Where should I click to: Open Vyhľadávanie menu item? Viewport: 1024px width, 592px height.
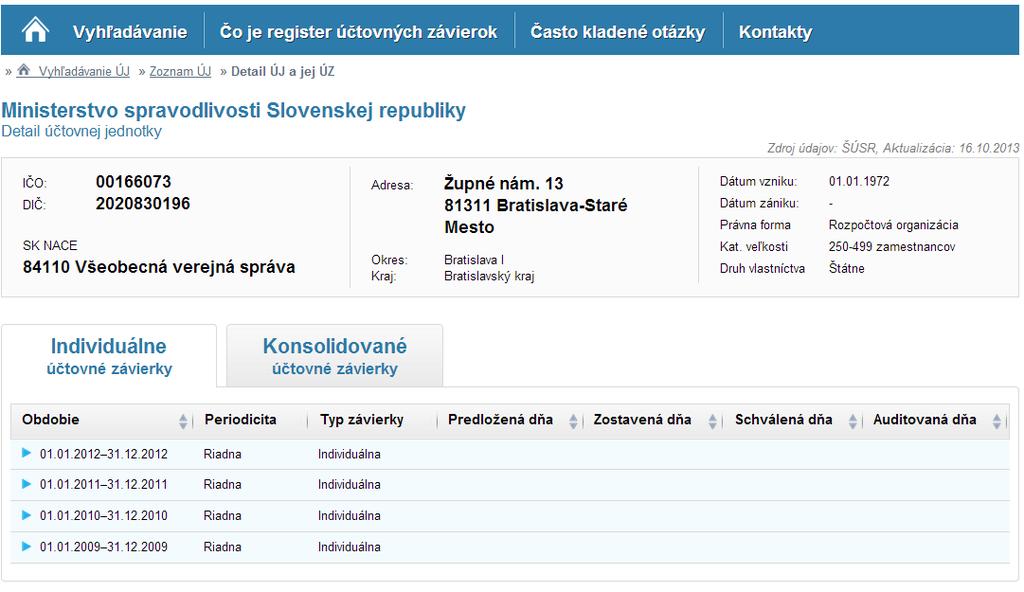(x=130, y=31)
